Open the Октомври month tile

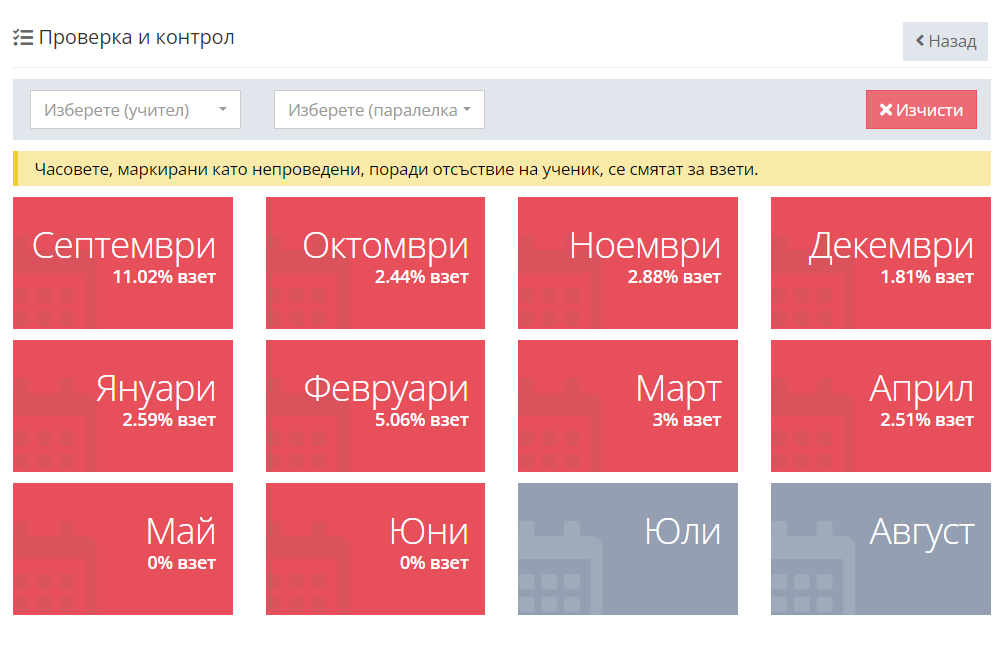click(x=375, y=263)
